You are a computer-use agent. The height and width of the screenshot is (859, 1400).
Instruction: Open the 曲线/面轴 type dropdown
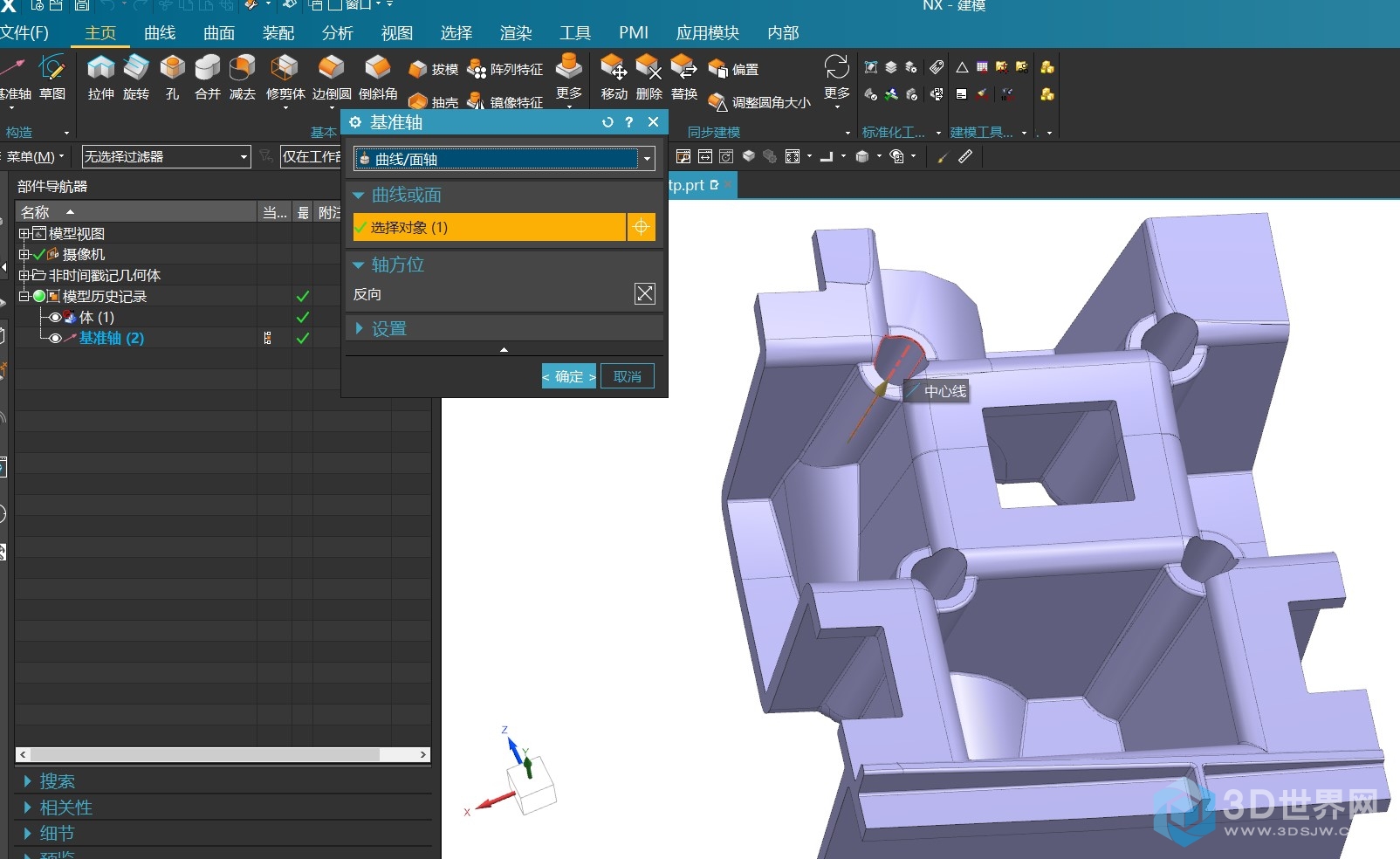coord(647,159)
